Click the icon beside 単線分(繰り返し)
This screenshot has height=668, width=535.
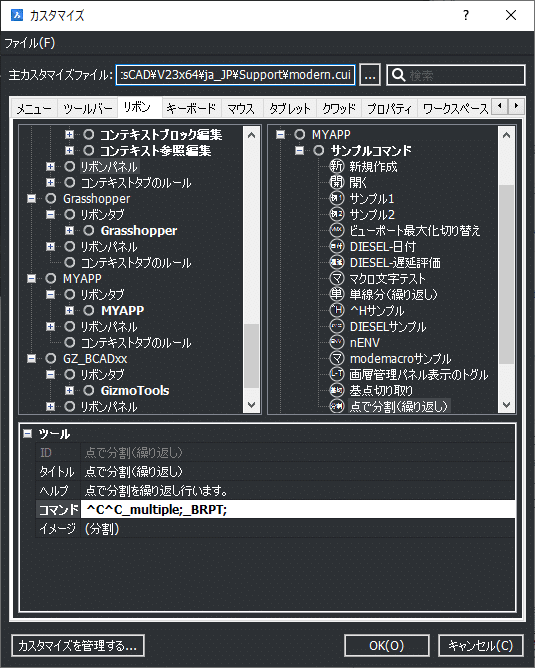click(337, 294)
